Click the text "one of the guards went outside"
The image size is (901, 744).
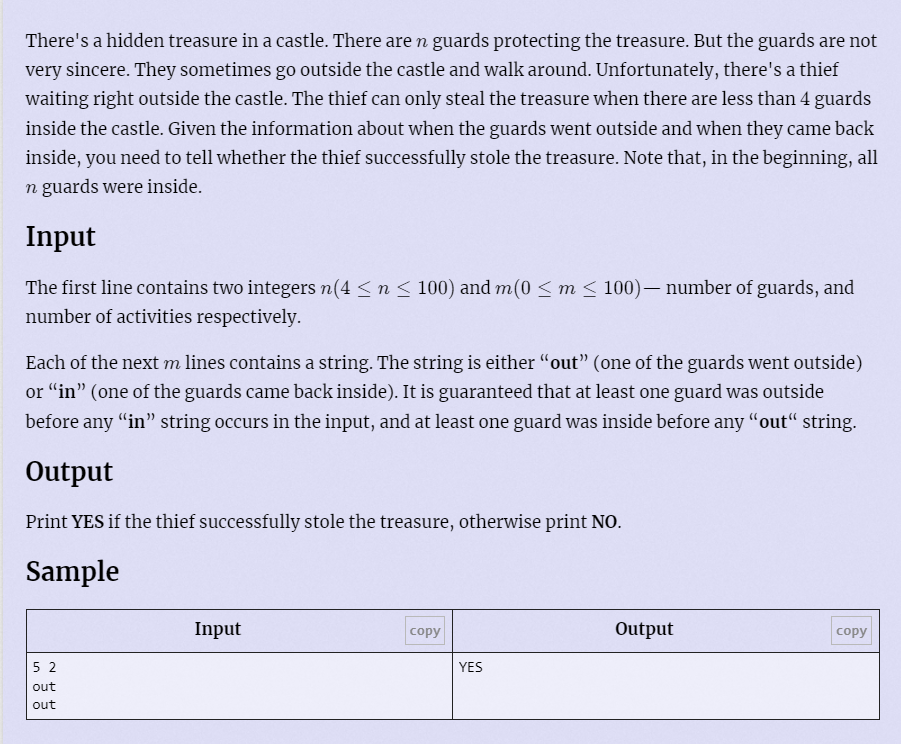pos(725,363)
